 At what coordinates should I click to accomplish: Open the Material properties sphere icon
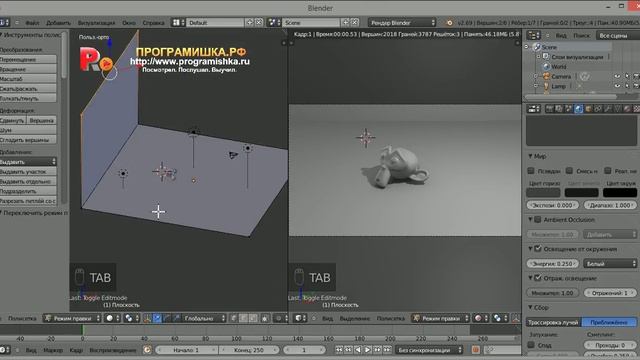click(x=627, y=109)
